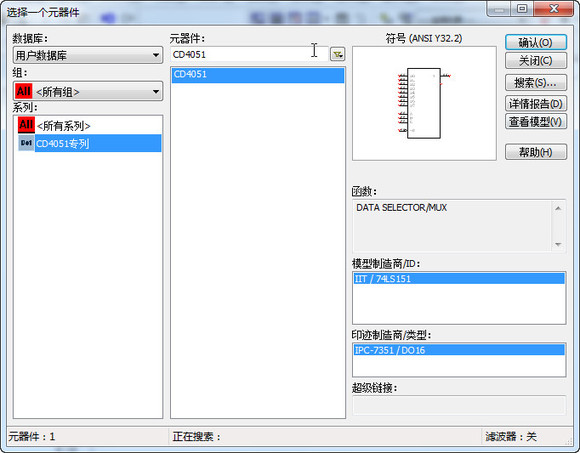Viewport: 580px width, 453px height.
Task: Open 帮助(H)
Action: [536, 152]
